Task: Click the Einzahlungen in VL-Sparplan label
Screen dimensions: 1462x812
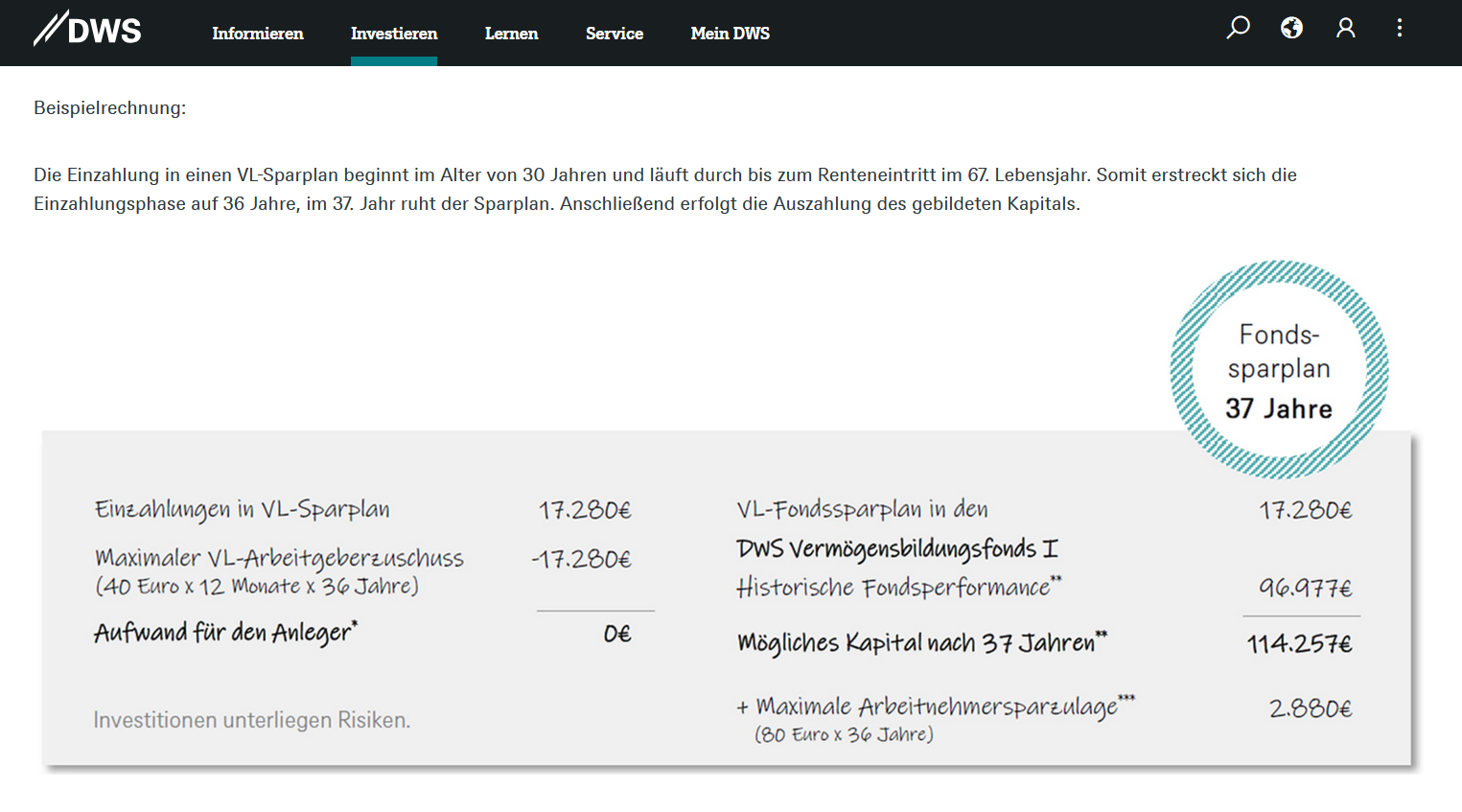Action: pos(242,509)
